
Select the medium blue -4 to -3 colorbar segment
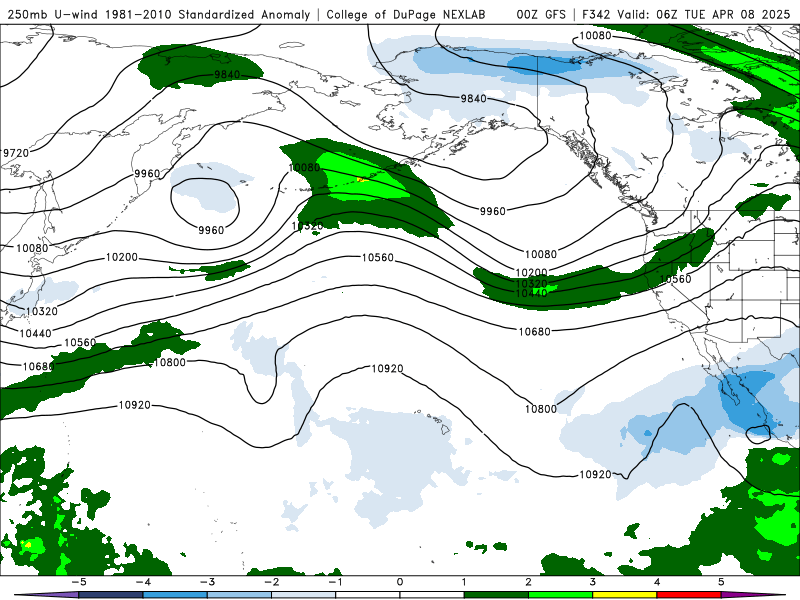click(x=175, y=595)
